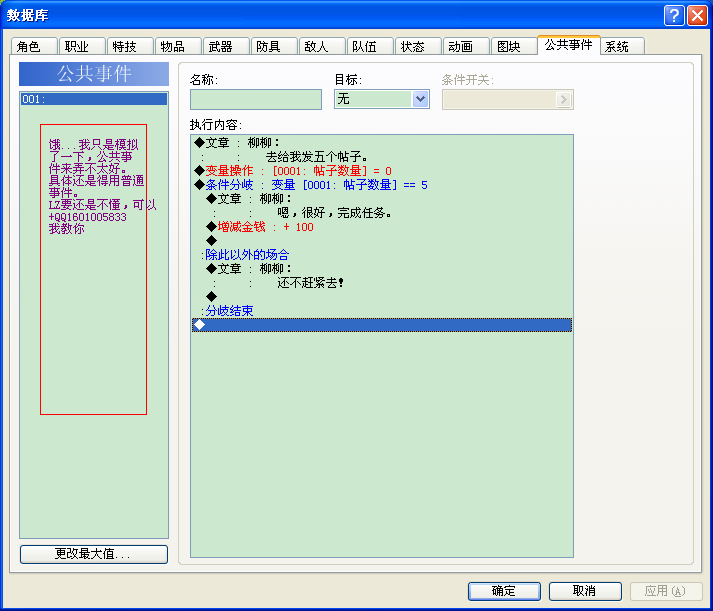
Task: Switch to the 特技 tab
Action: click(x=130, y=46)
